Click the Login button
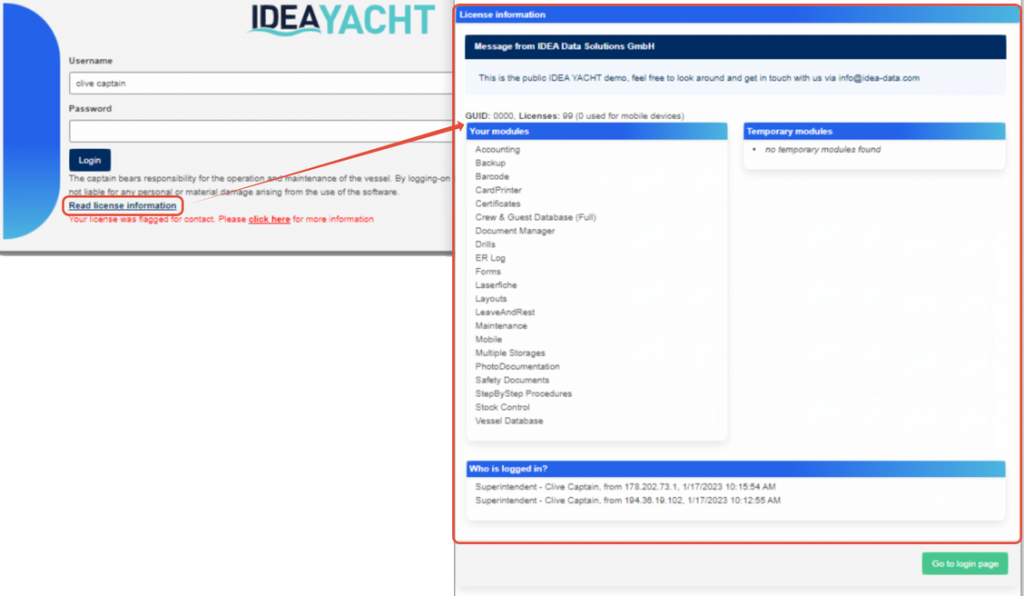 pos(89,160)
